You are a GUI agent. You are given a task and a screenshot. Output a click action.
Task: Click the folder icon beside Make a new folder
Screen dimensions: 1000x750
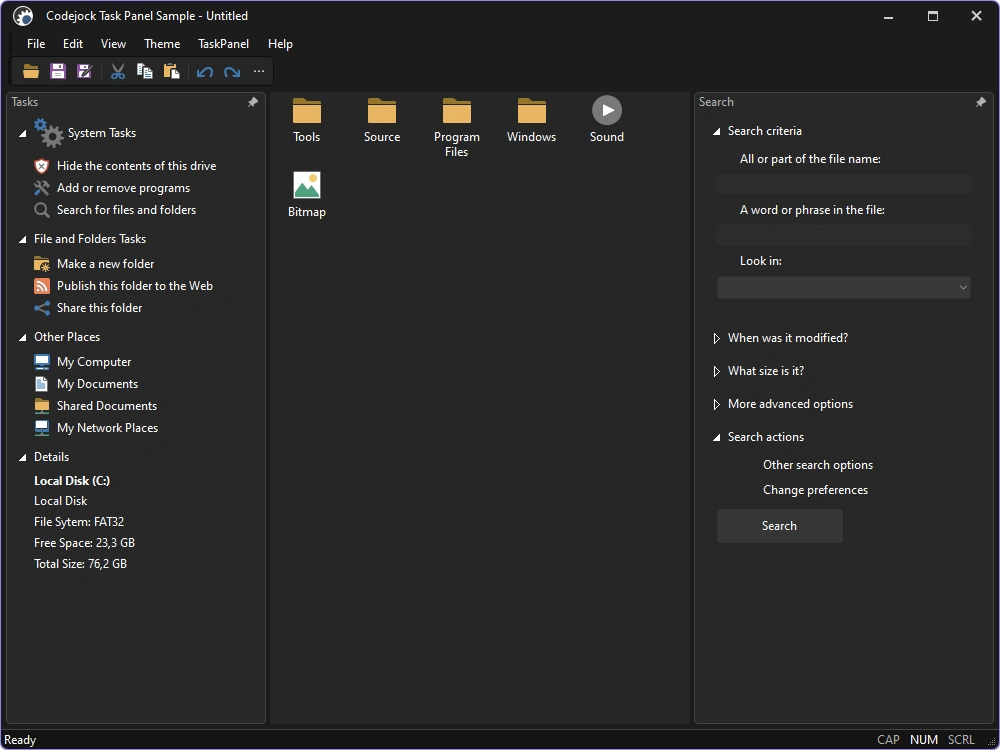41,264
